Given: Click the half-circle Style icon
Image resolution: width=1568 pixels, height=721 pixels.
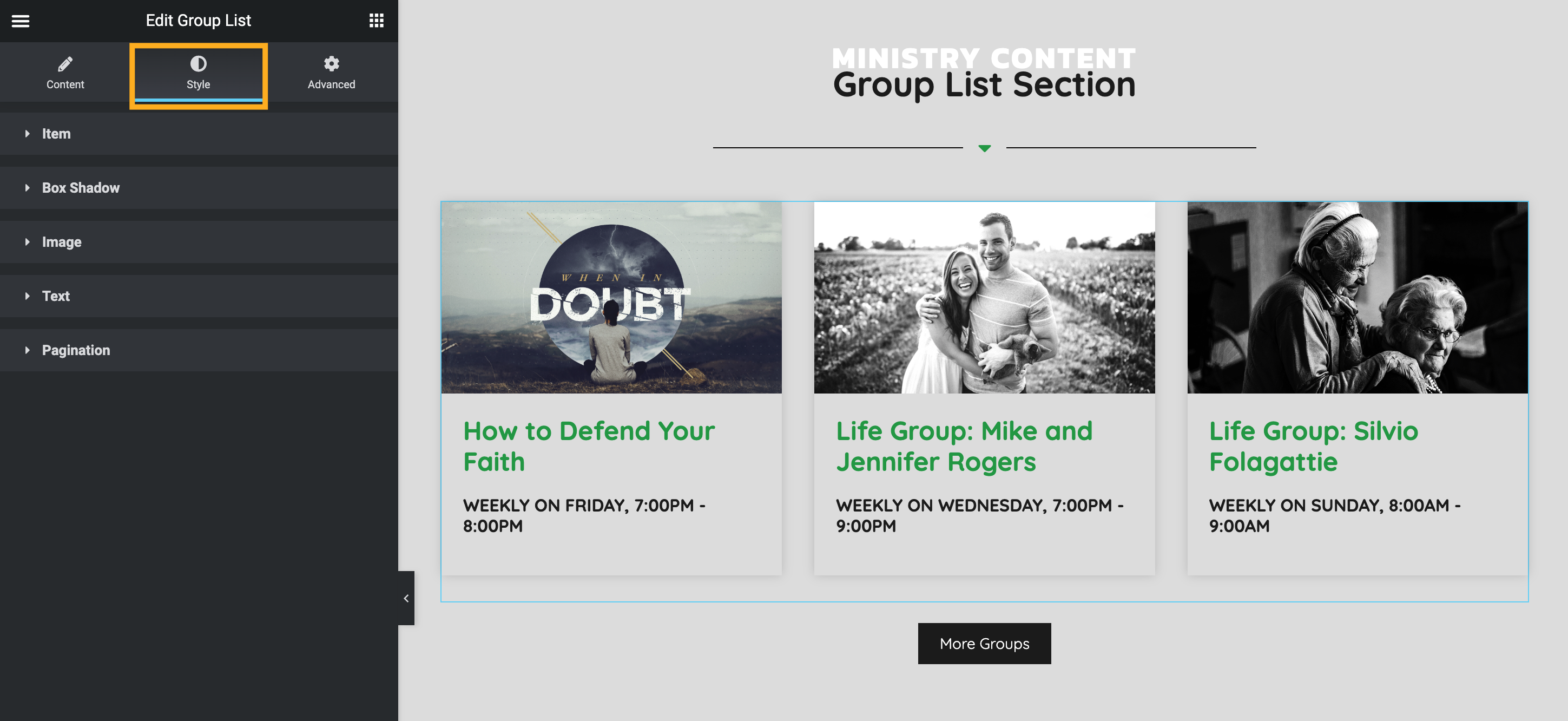Looking at the screenshot, I should coord(199,63).
